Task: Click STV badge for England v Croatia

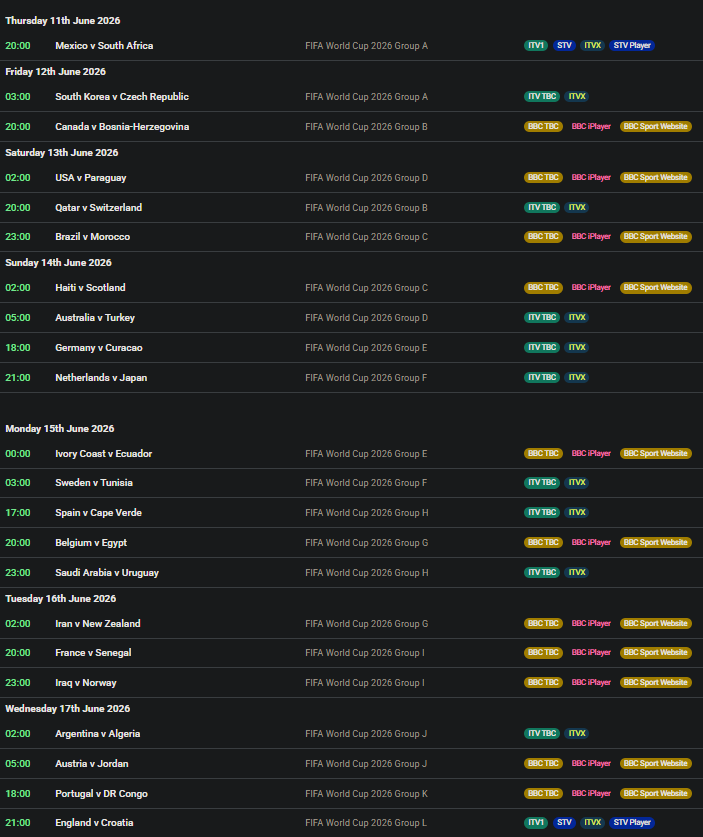Action: 564,823
